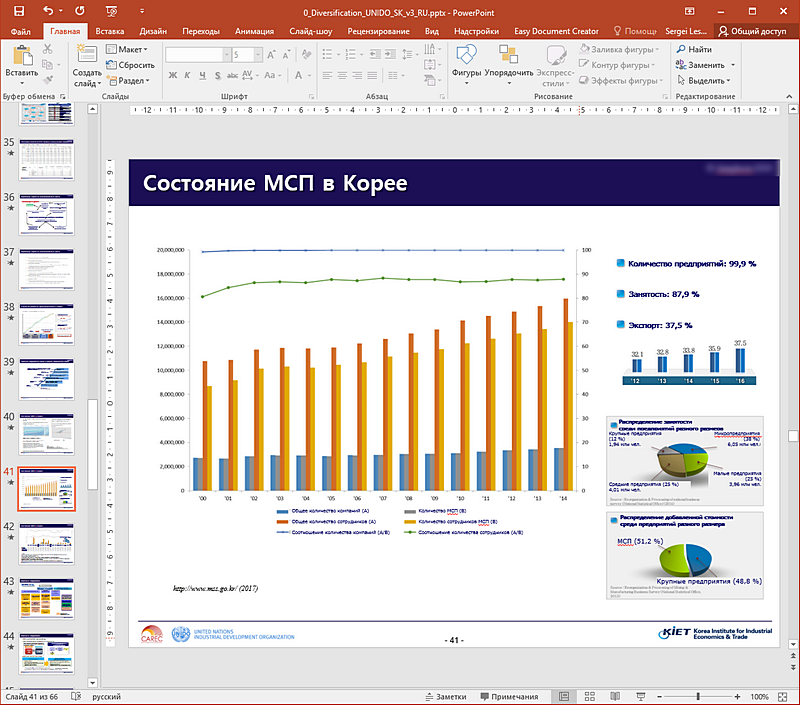This screenshot has width=800, height=705.
Task: Toggle text shadow S formatting
Action: (x=218, y=75)
